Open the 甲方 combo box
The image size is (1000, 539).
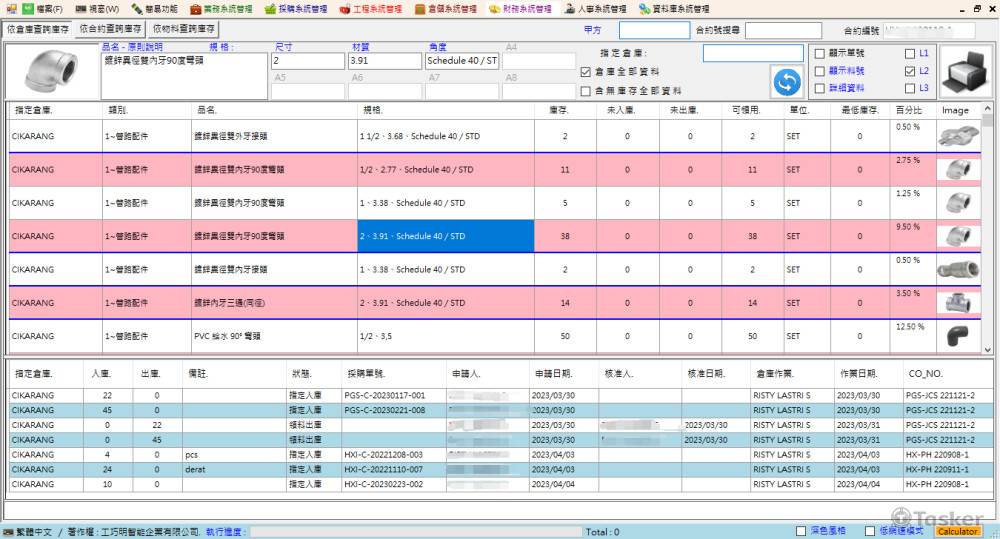coord(653,30)
